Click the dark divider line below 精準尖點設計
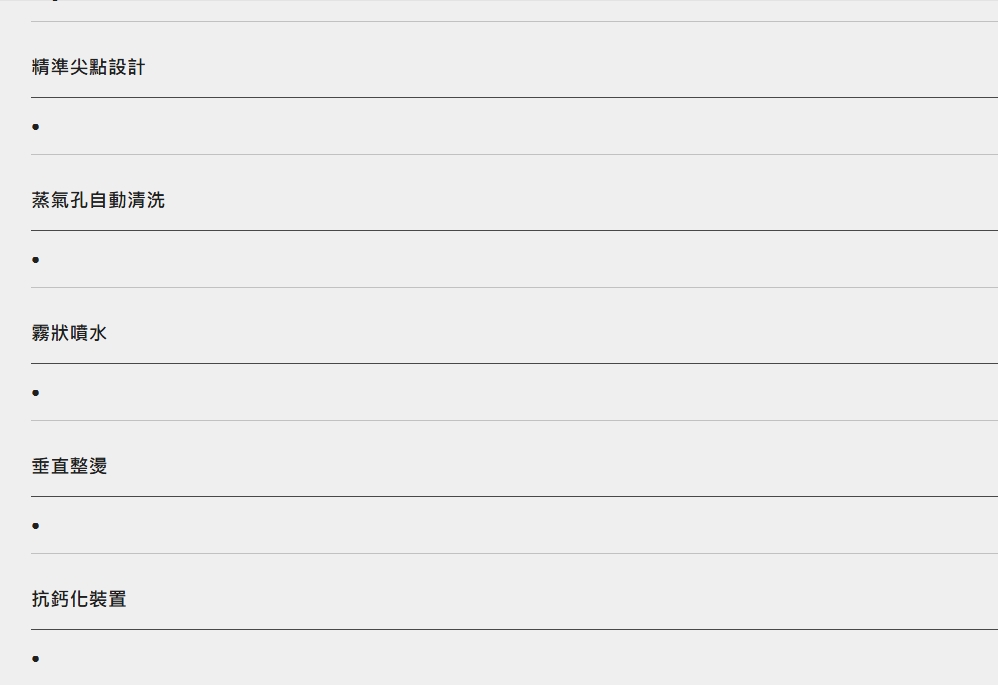Viewport: 998px width, 685px height. (x=514, y=97)
